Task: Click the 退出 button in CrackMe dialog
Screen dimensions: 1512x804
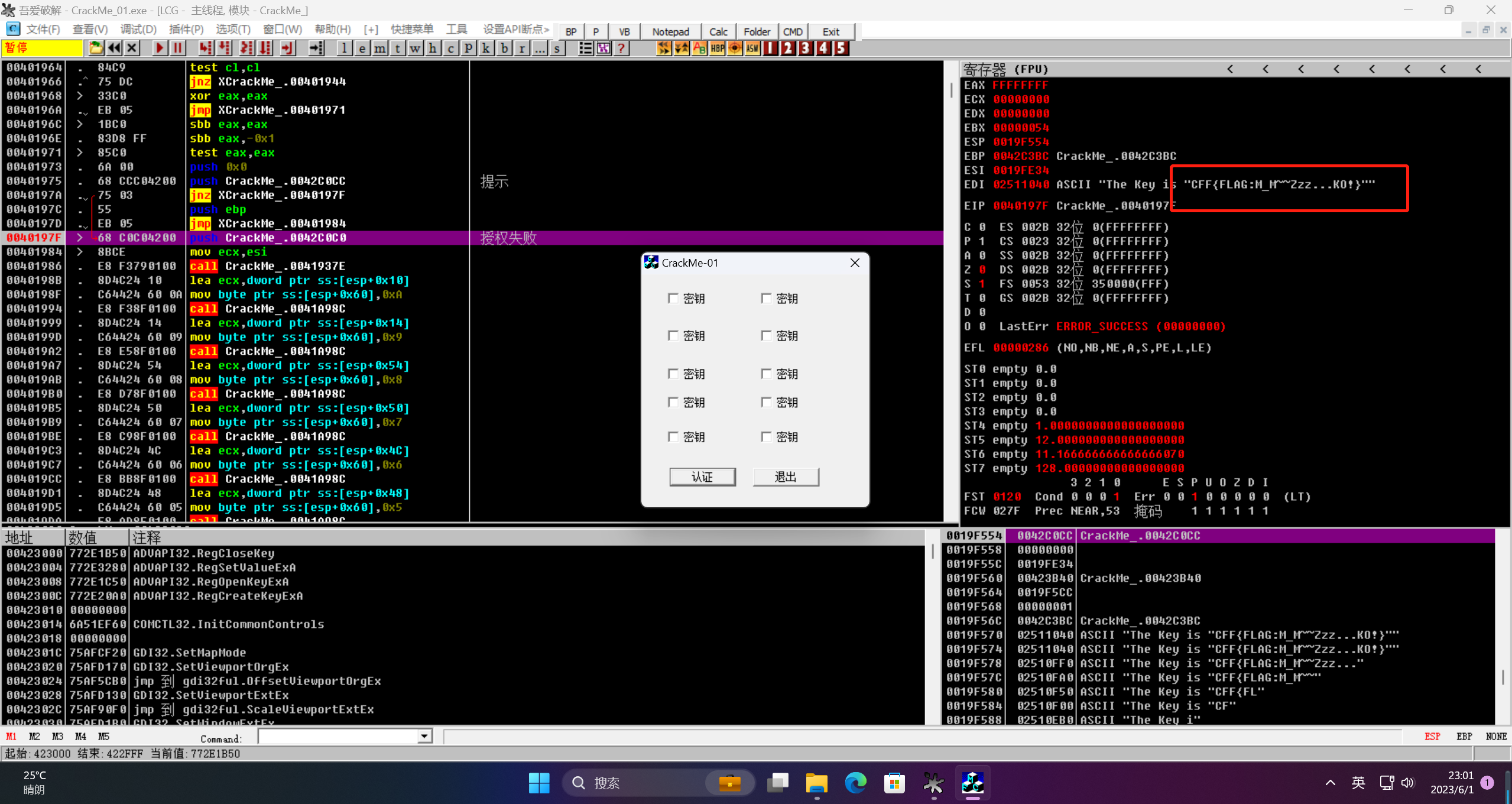Action: (x=786, y=477)
